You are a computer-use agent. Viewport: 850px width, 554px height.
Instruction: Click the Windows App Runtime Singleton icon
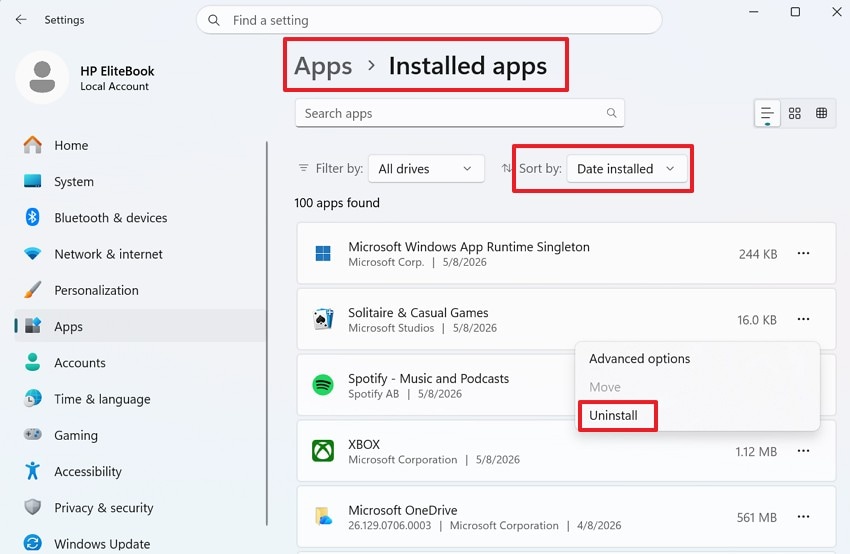pyautogui.click(x=323, y=253)
